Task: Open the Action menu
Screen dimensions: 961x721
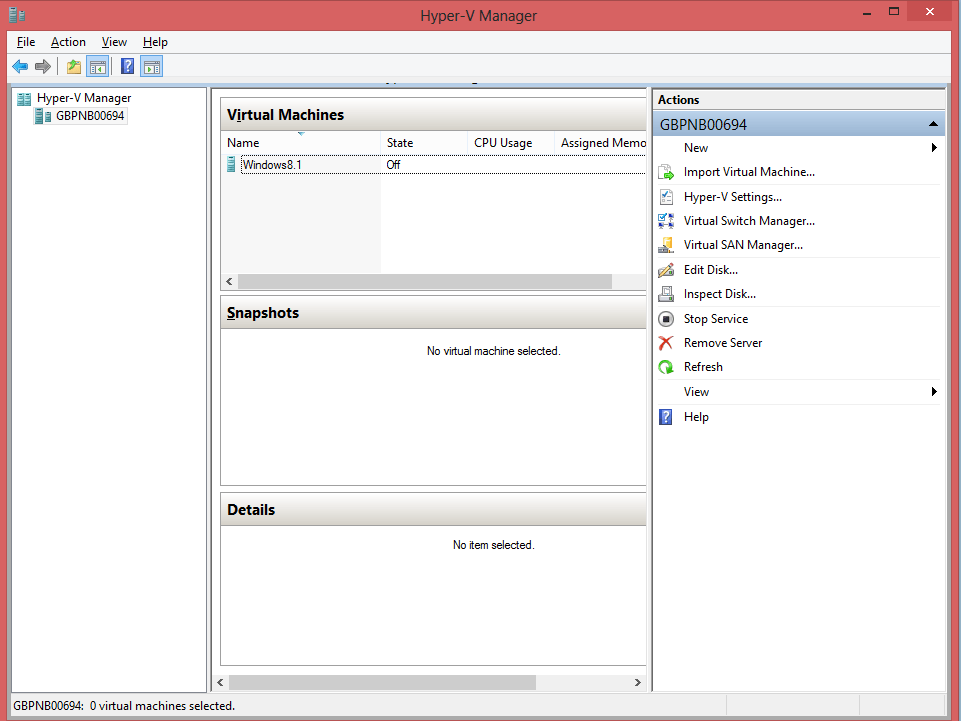Action: (68, 42)
